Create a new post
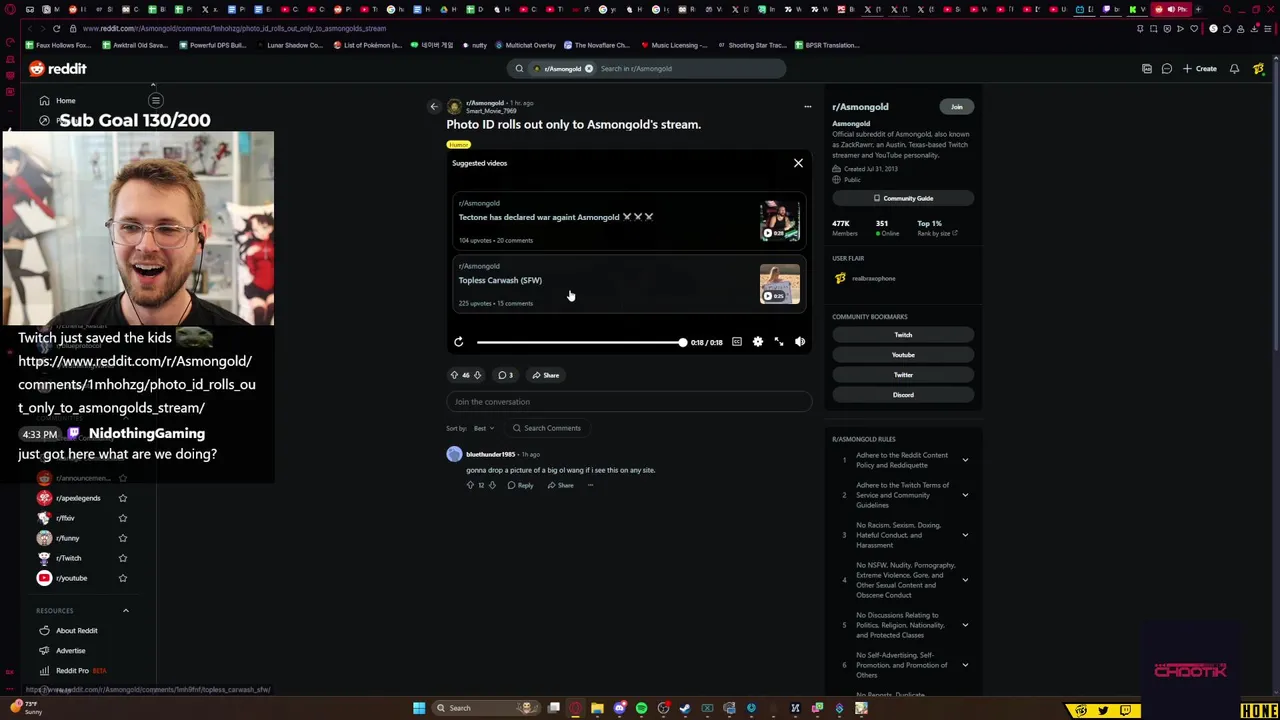The height and width of the screenshot is (720, 1280). coord(1200,69)
